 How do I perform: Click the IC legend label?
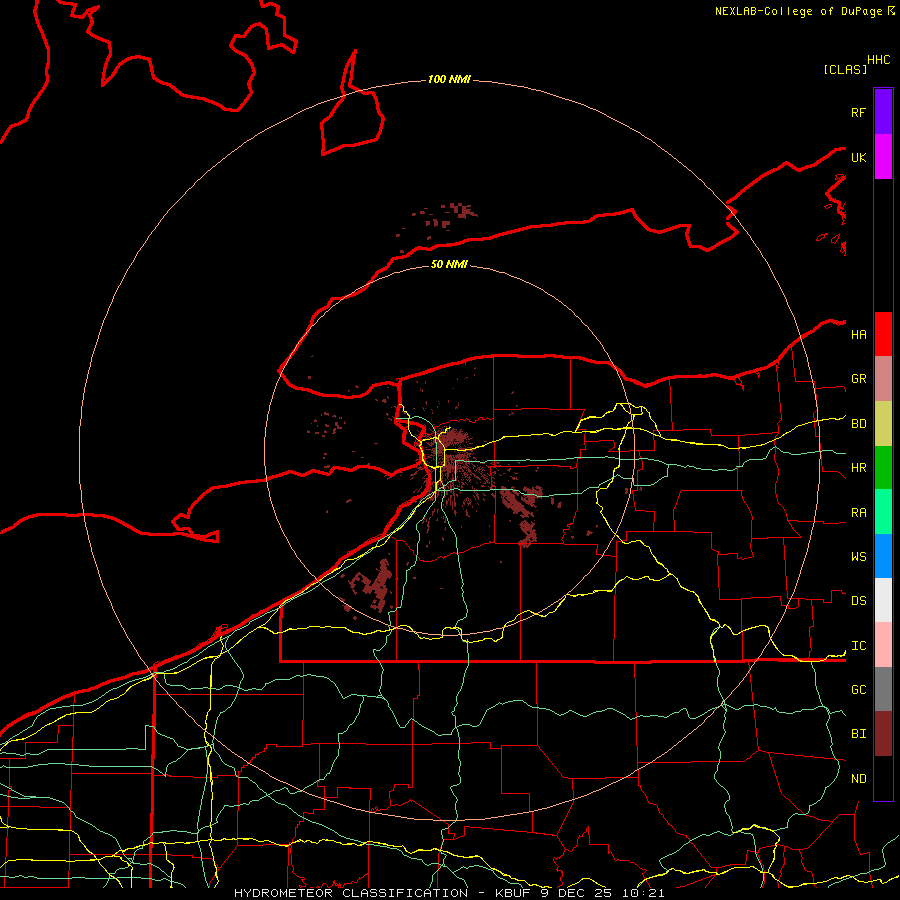pyautogui.click(x=858, y=646)
